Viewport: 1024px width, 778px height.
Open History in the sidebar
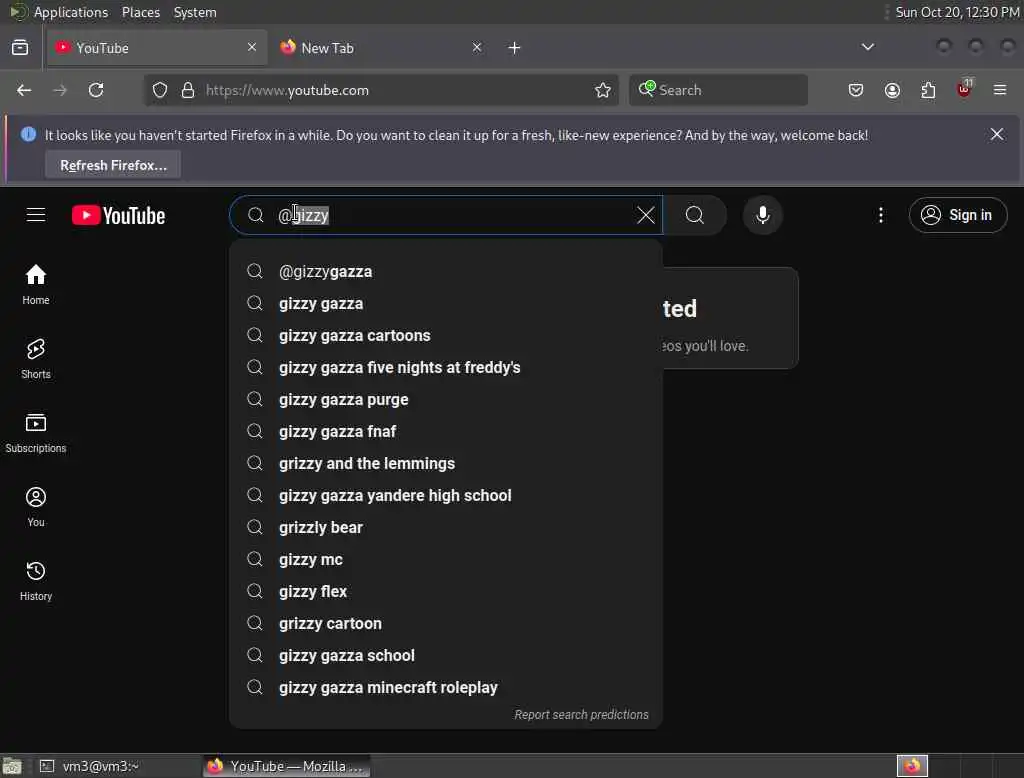[x=36, y=581]
